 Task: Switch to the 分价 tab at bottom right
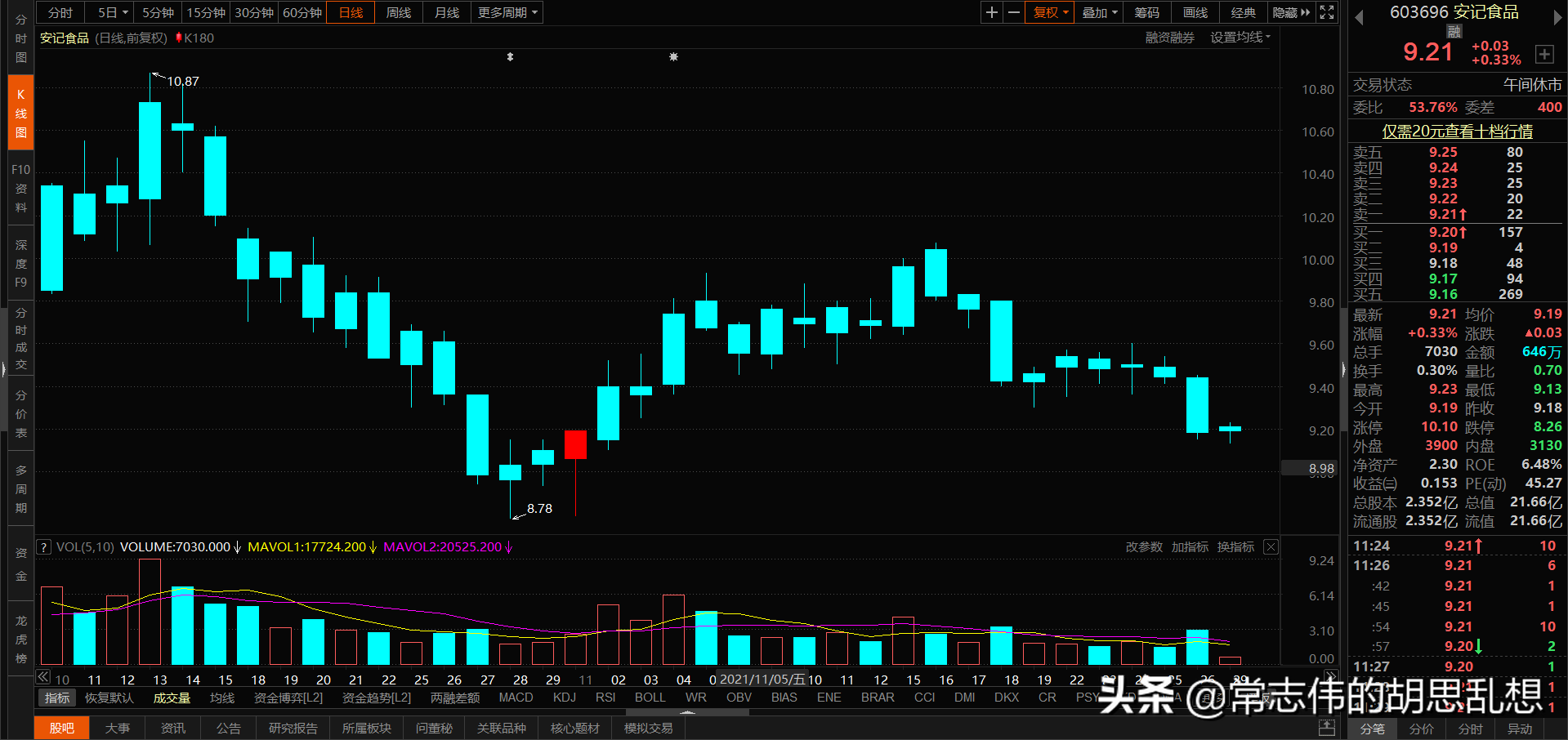coord(1421,729)
